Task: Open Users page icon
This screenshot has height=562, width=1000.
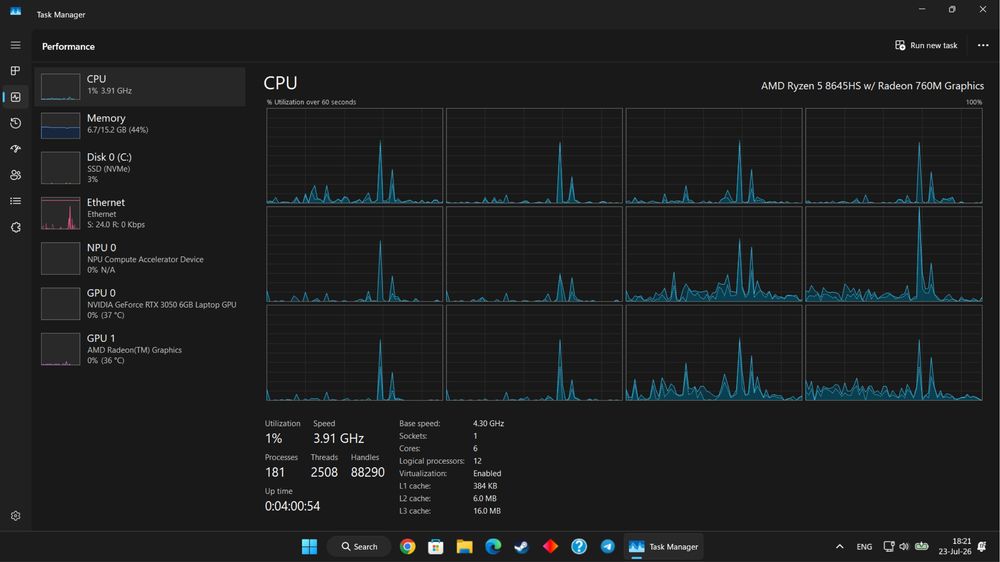Action: pyautogui.click(x=15, y=175)
